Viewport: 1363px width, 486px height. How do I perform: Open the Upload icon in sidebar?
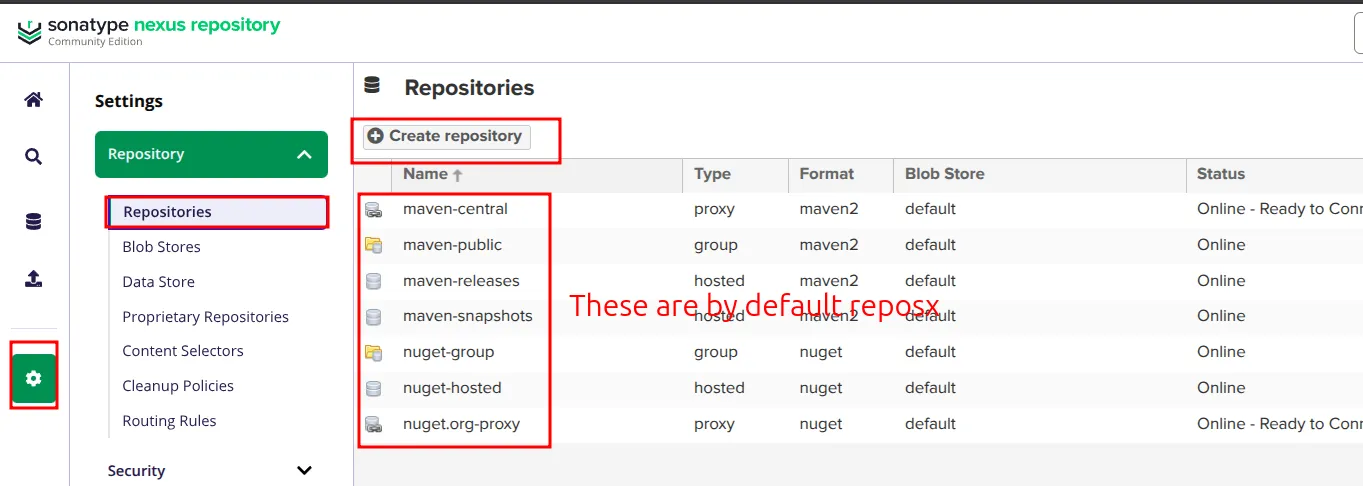33,279
